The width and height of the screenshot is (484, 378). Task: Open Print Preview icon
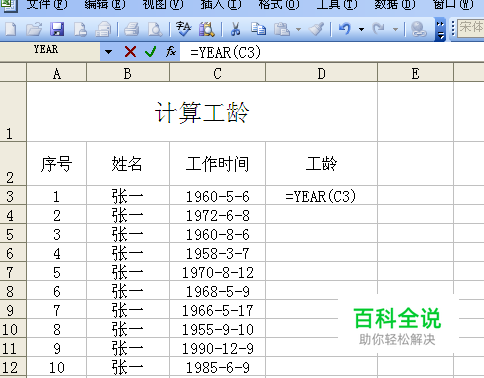point(155,29)
